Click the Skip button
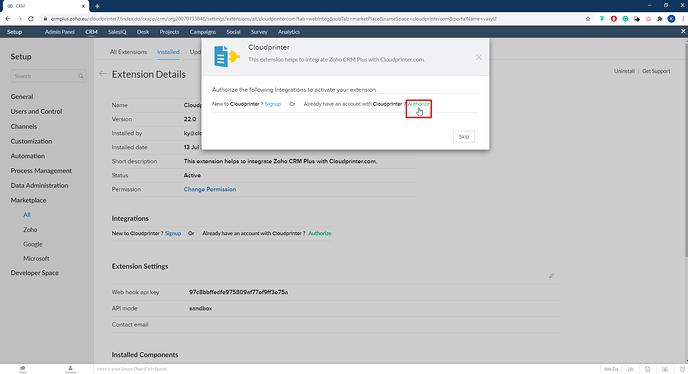Image resolution: width=688 pixels, height=374 pixels. pyautogui.click(x=464, y=137)
